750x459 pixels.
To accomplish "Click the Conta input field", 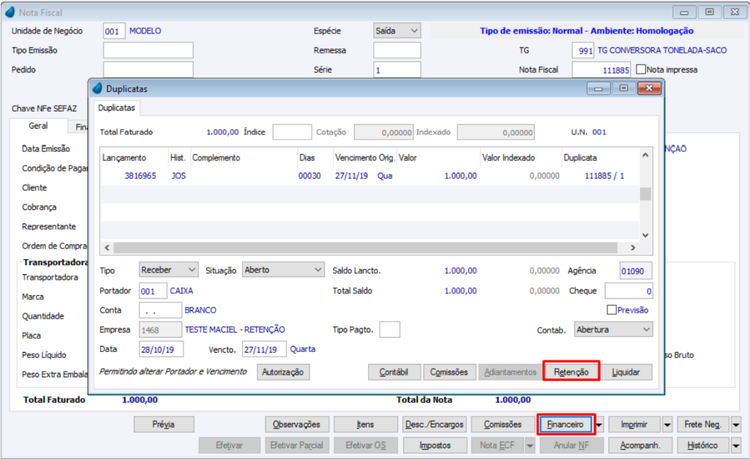I will [160, 310].
